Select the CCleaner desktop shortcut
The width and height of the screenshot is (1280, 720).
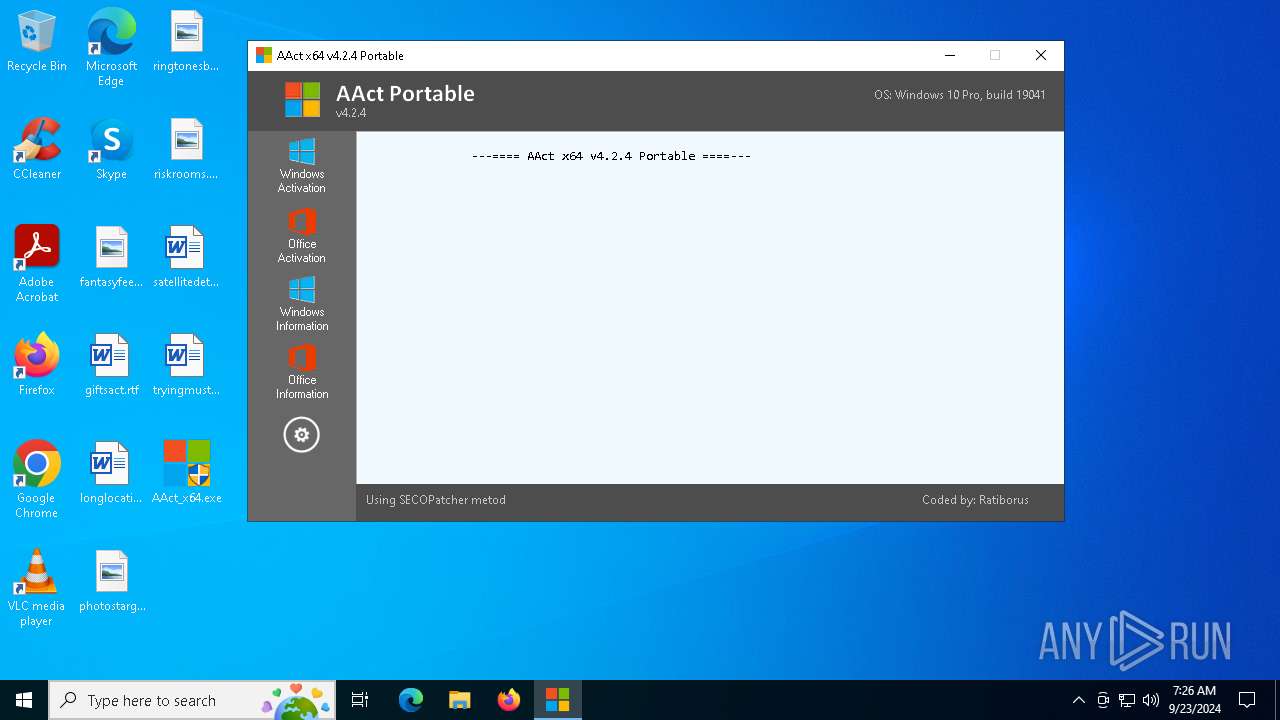37,150
